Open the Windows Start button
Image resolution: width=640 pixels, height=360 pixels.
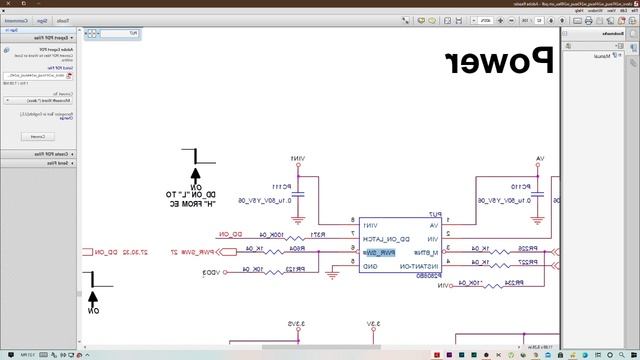[x=634, y=355]
